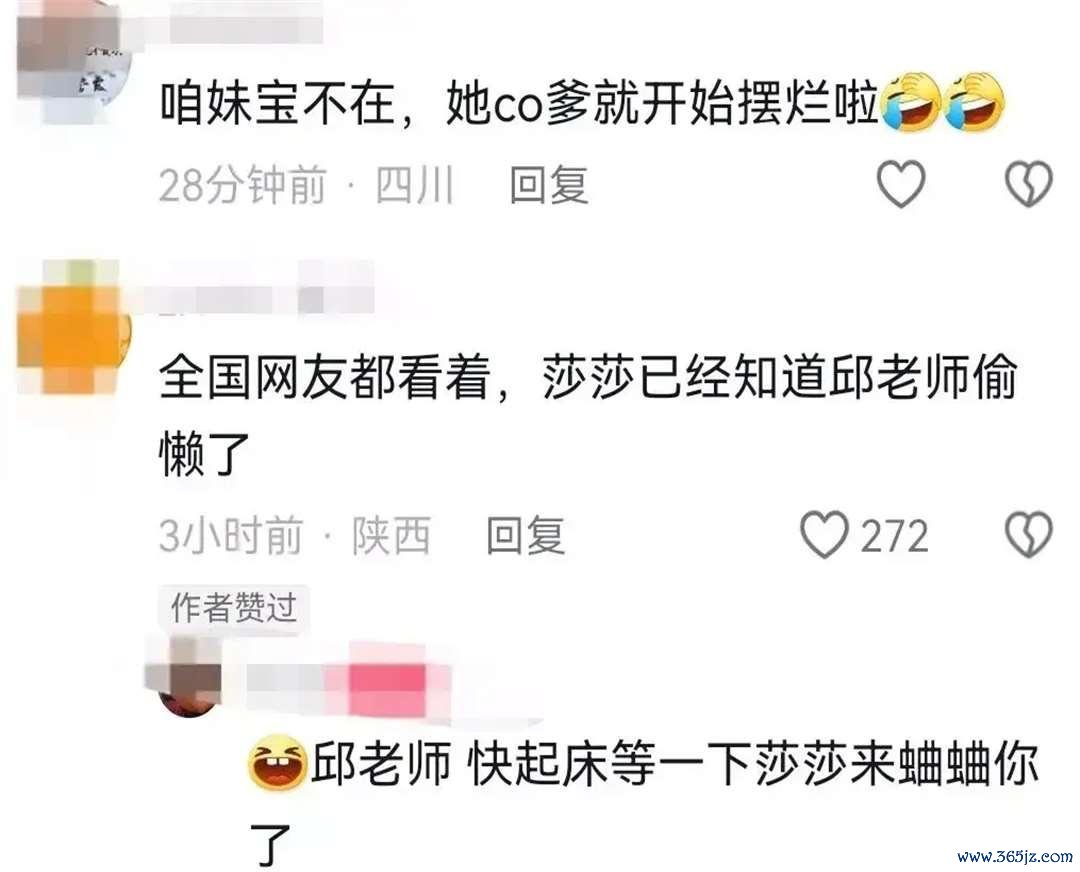Reply to the comment posted 3小时前 from 陕西
The image size is (1080, 872).
point(526,535)
